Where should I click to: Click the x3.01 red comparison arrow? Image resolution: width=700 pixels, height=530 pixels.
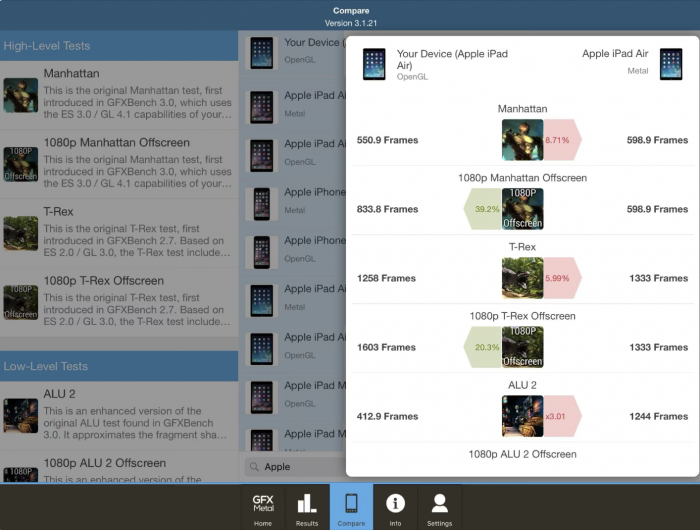(561, 416)
